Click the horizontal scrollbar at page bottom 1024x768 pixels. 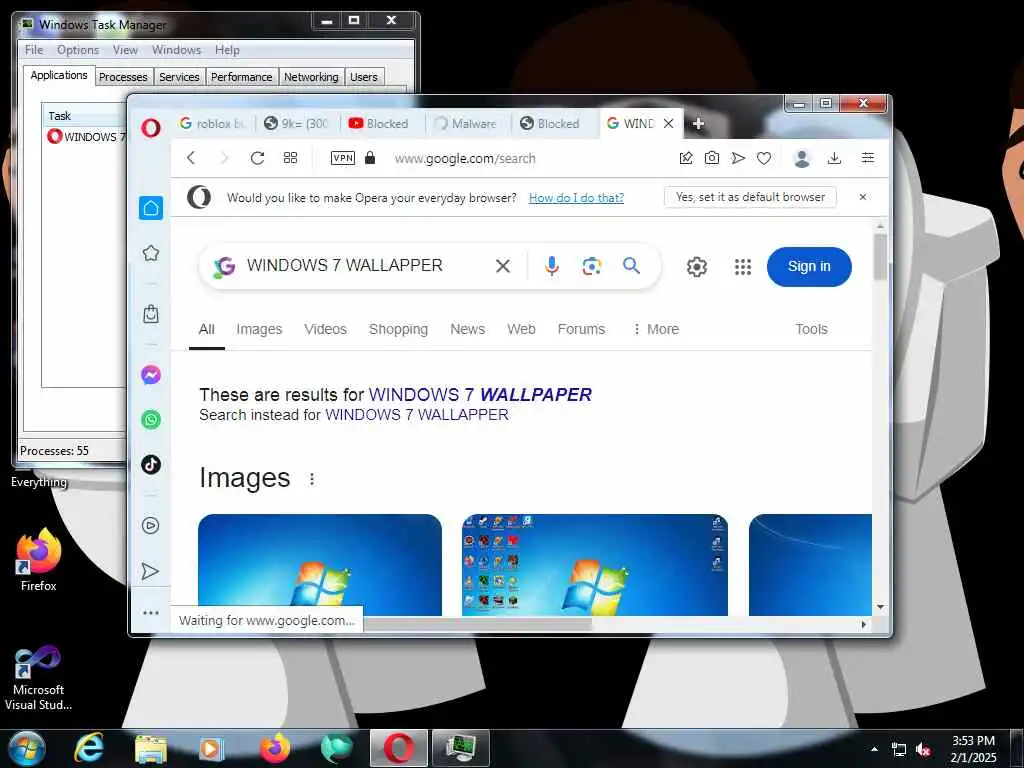[x=478, y=624]
